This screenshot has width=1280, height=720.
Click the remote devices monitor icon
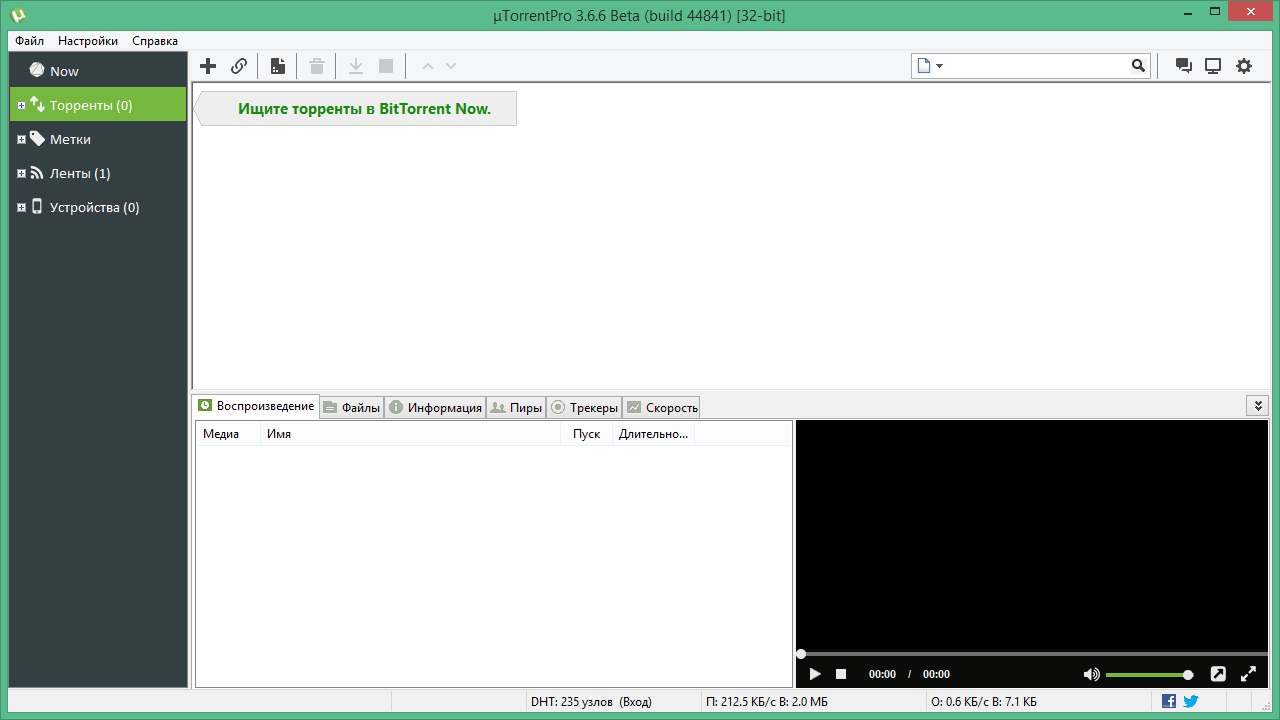1213,65
